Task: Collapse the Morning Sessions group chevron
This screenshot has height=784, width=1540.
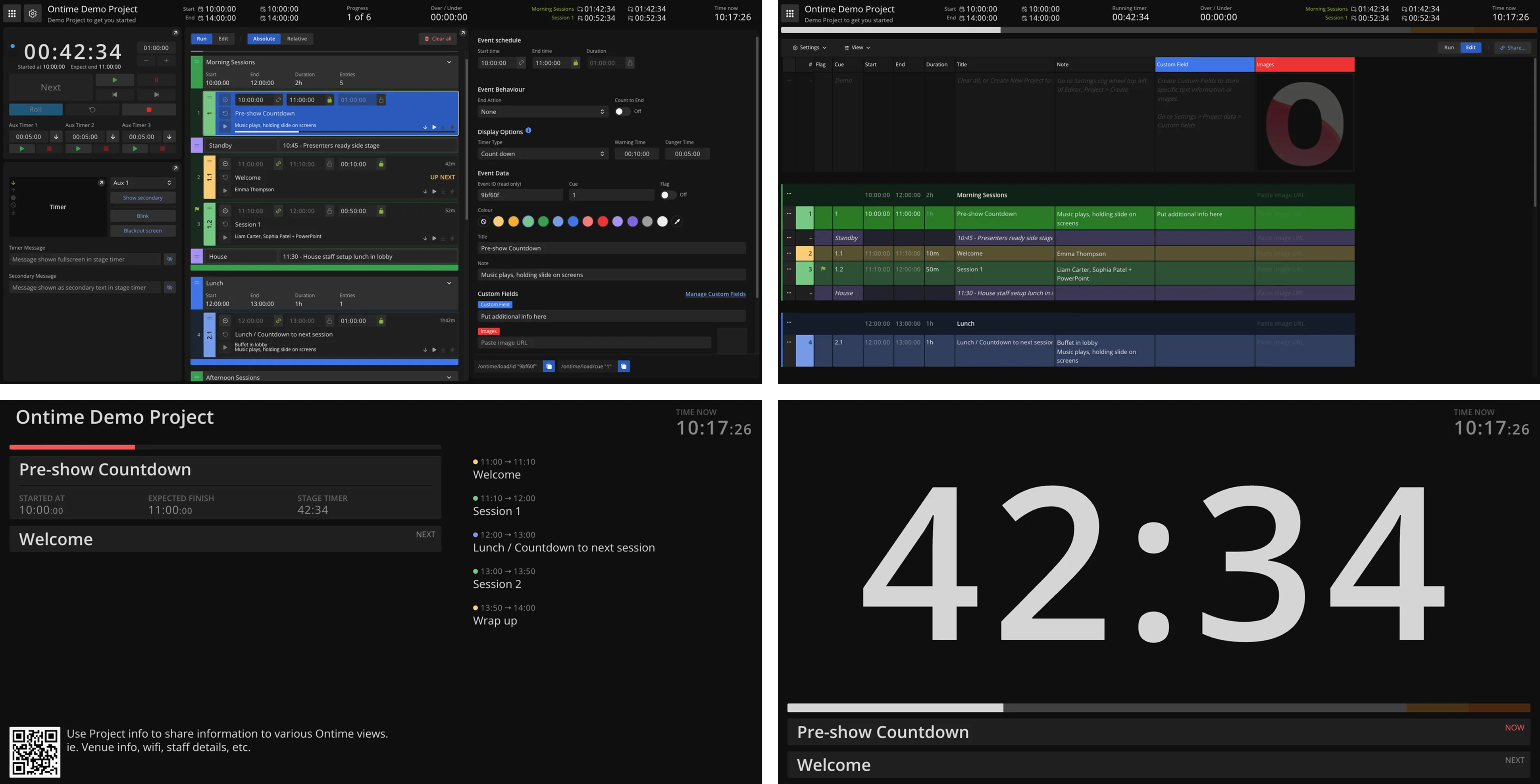Action: (449, 62)
